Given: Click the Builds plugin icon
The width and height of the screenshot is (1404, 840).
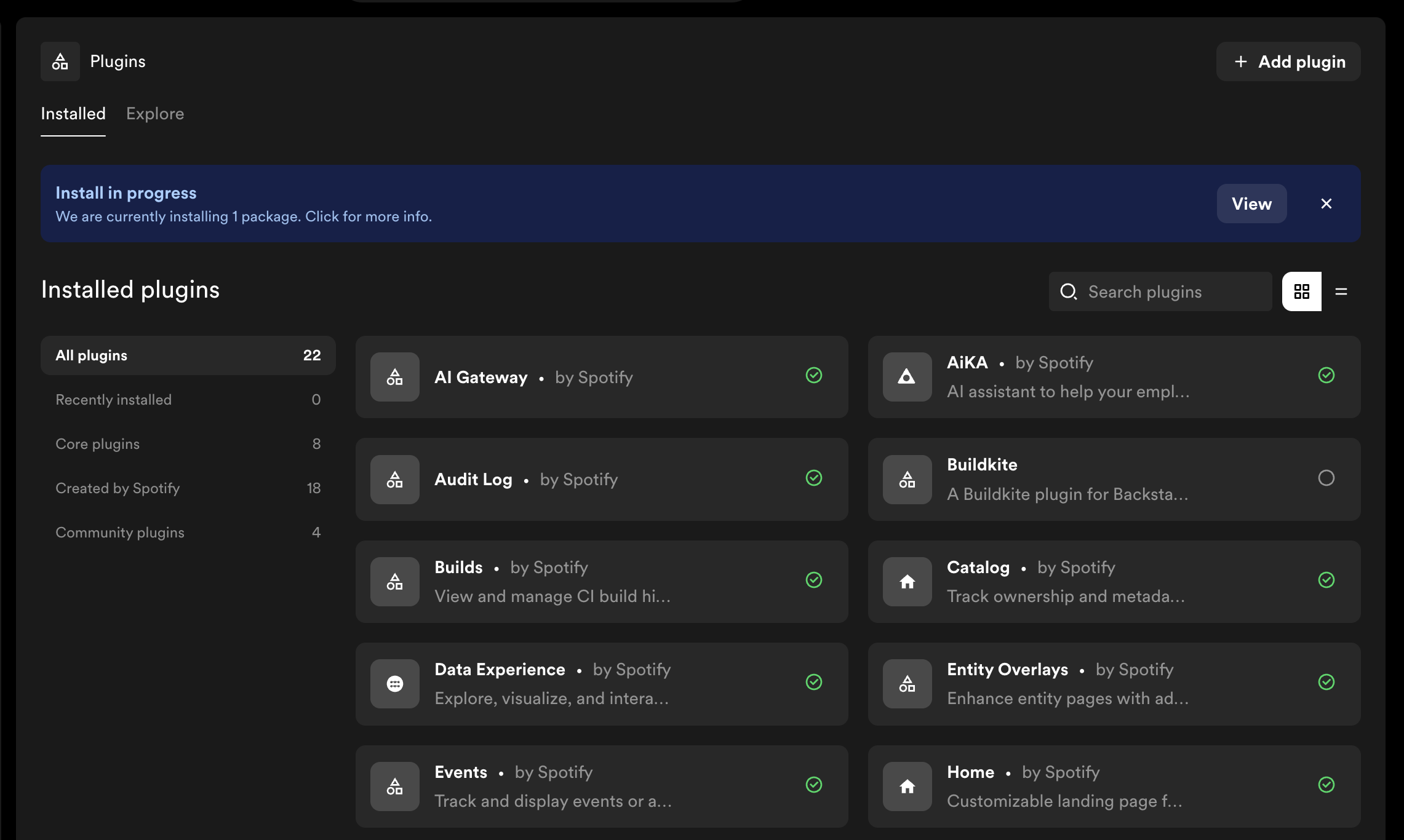Looking at the screenshot, I should tap(395, 582).
